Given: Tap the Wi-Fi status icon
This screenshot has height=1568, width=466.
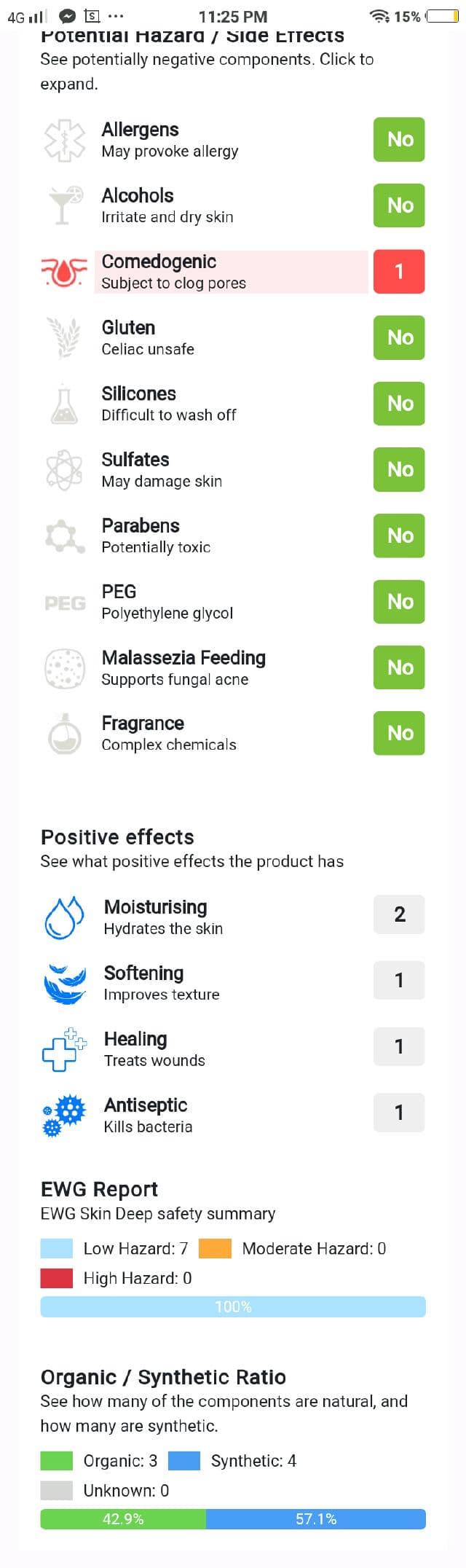Looking at the screenshot, I should pos(379,16).
